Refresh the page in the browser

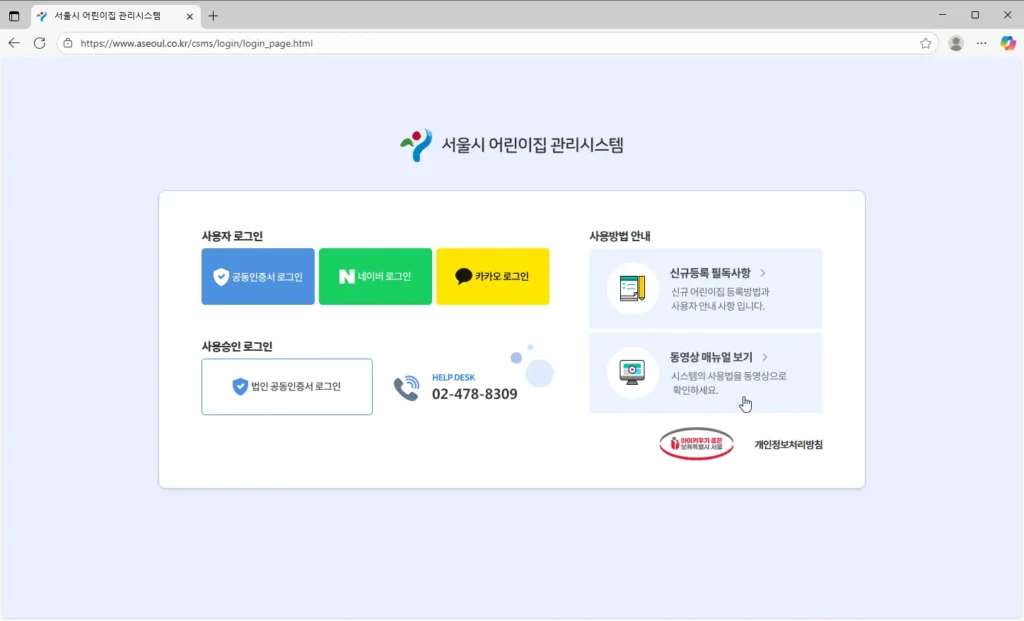click(40, 43)
